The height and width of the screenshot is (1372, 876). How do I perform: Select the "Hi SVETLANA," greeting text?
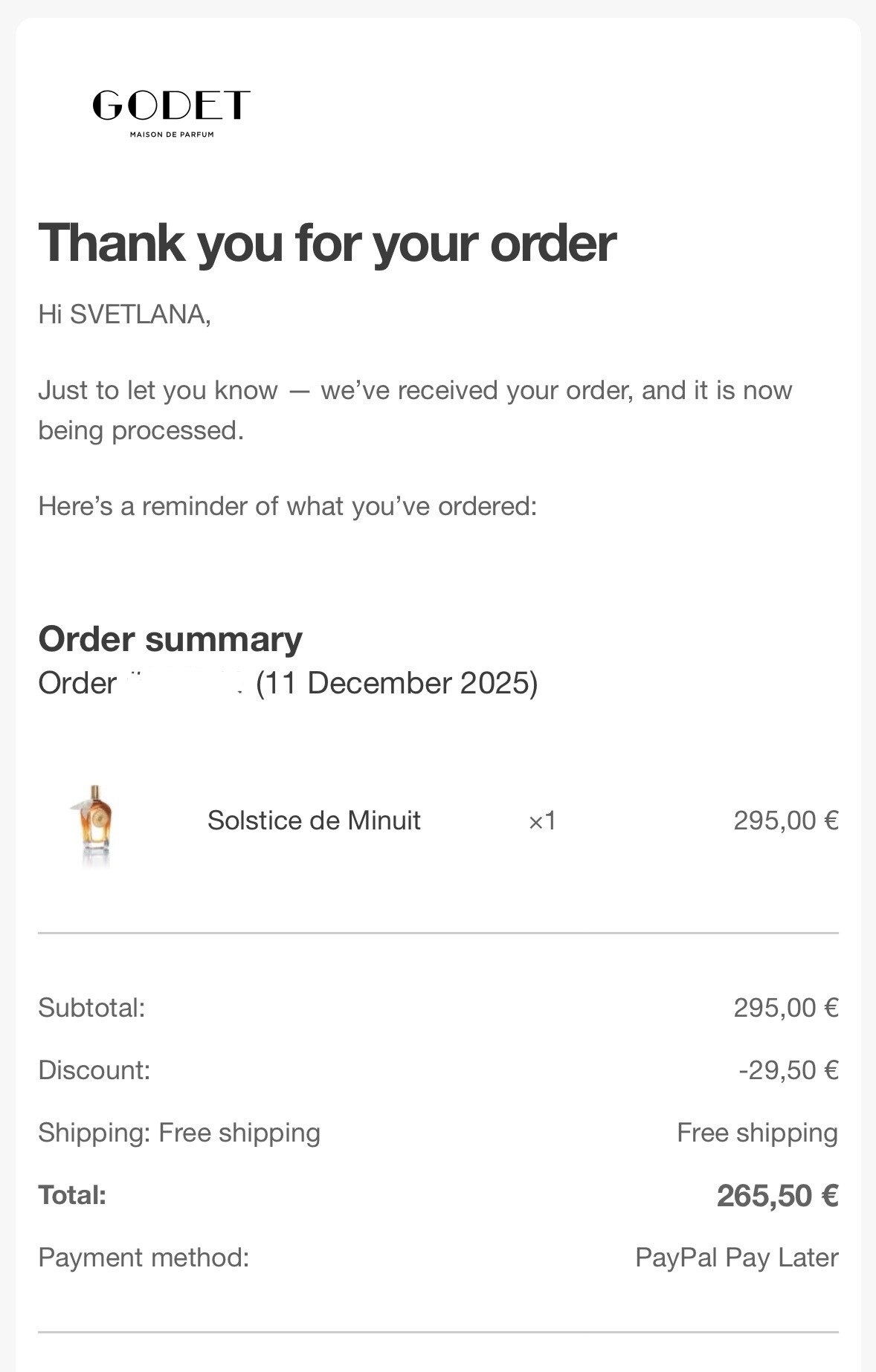point(124,314)
